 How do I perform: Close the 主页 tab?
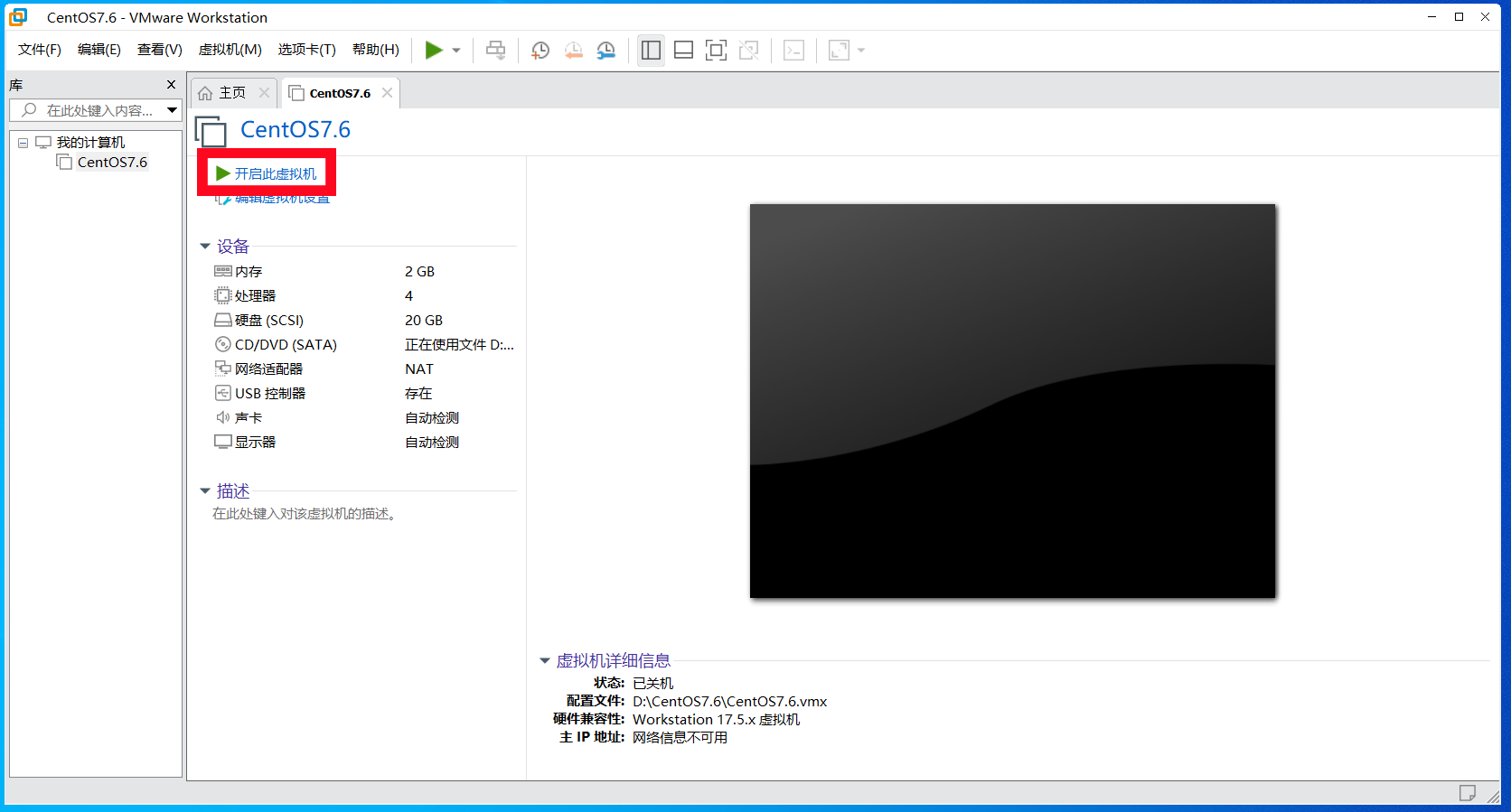tap(264, 93)
